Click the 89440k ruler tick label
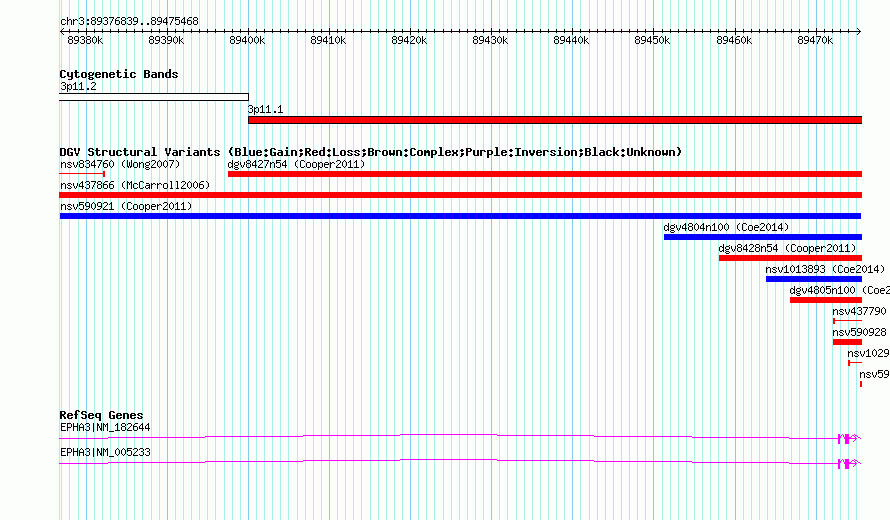This screenshot has width=890, height=520. pos(571,40)
